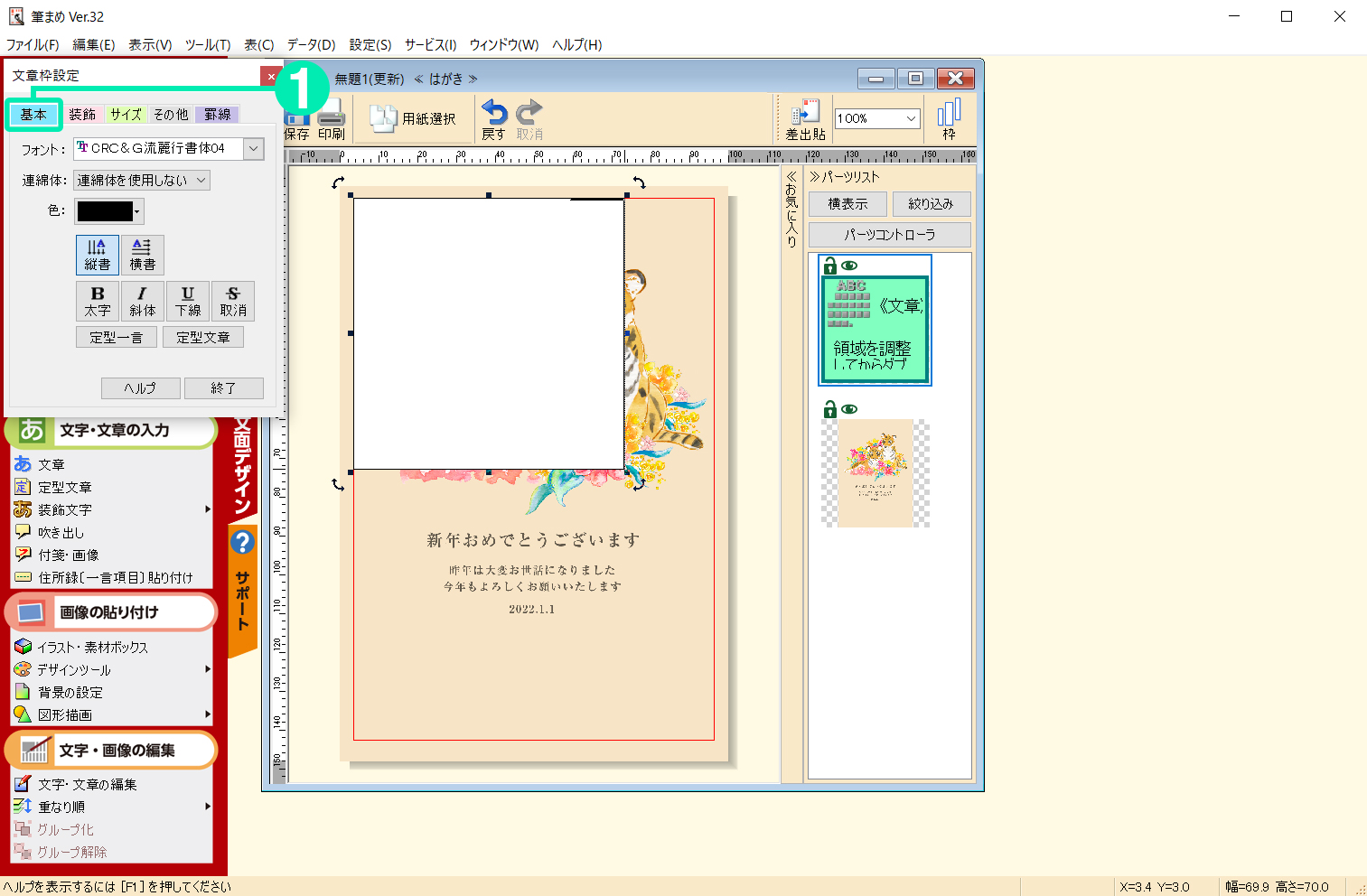This screenshot has height=896, width=1367.
Task: Expand the 100% zoom level dropdown
Action: pos(911,117)
